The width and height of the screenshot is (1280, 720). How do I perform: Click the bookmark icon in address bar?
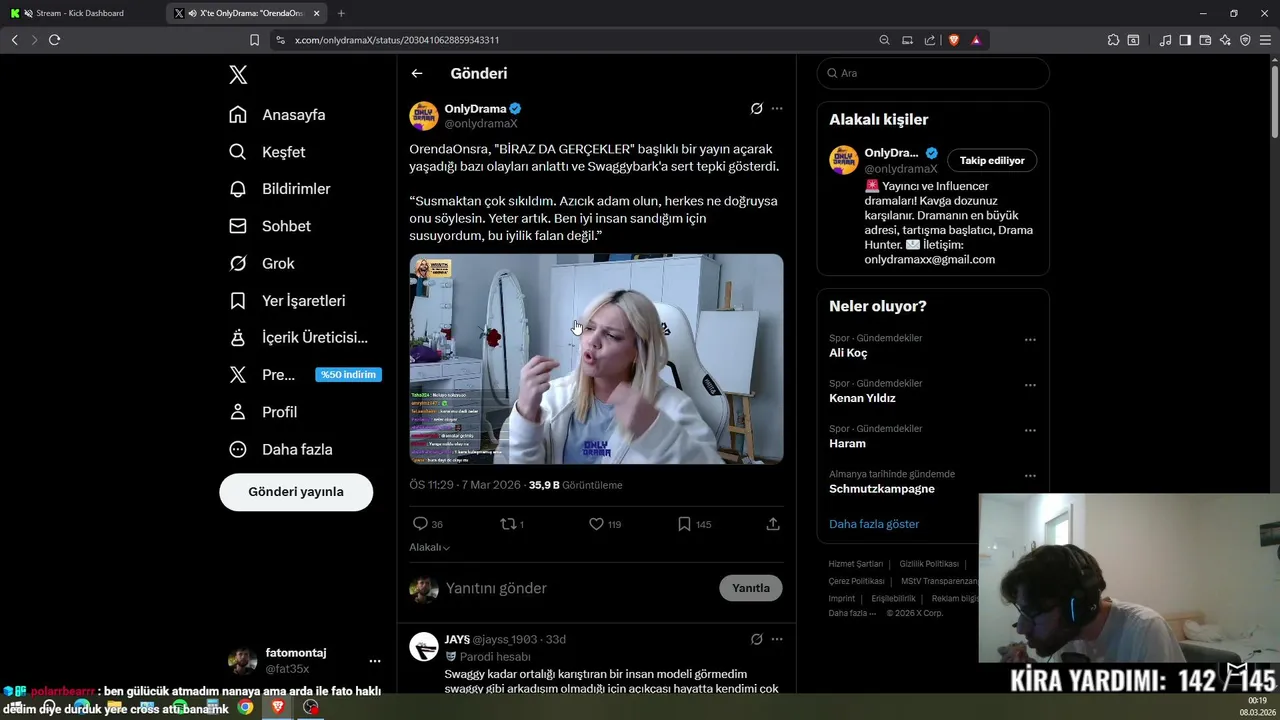tap(254, 40)
